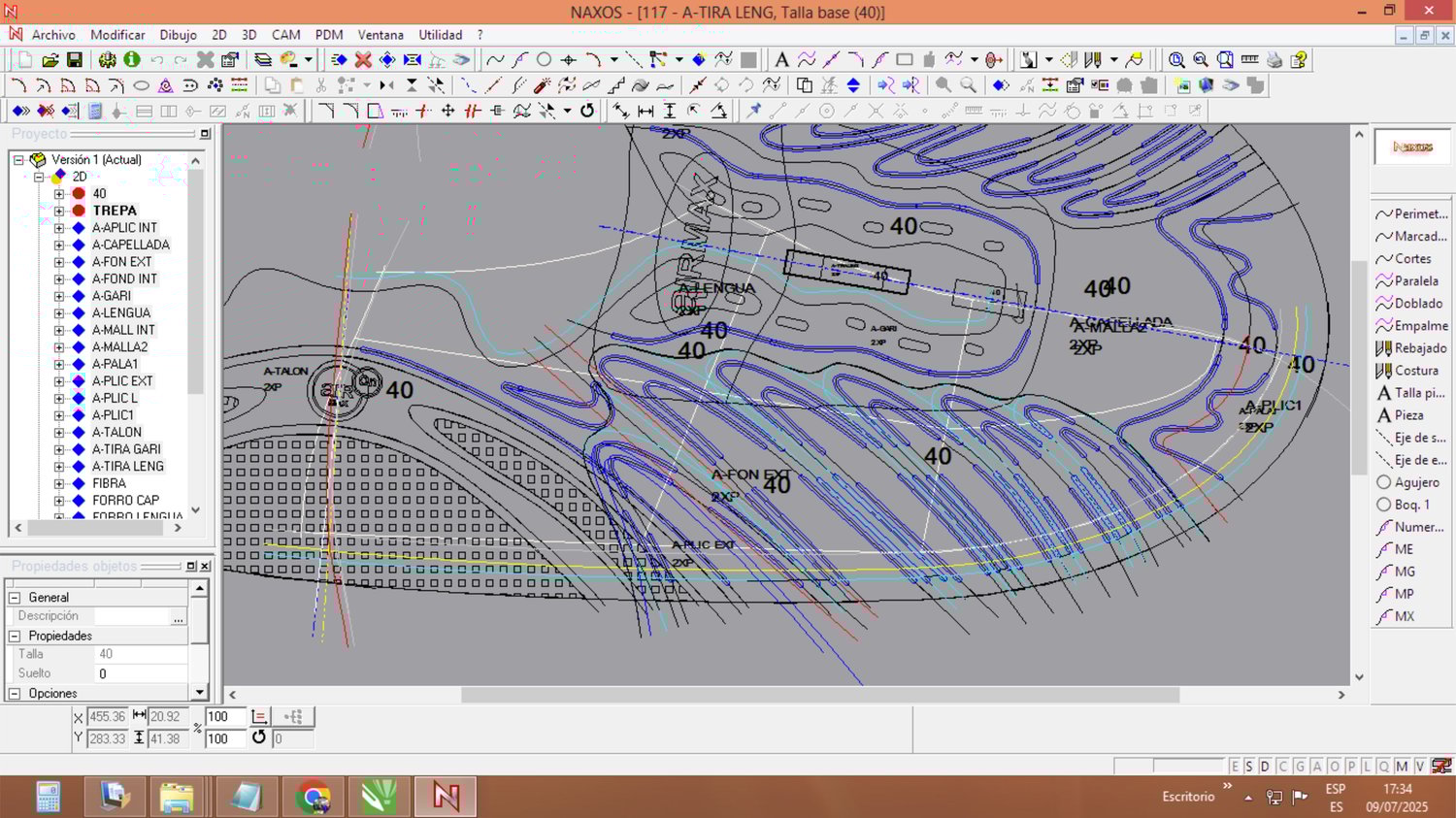Toggle the 'D' indicator in status bar
The image size is (1456, 818).
[1265, 767]
